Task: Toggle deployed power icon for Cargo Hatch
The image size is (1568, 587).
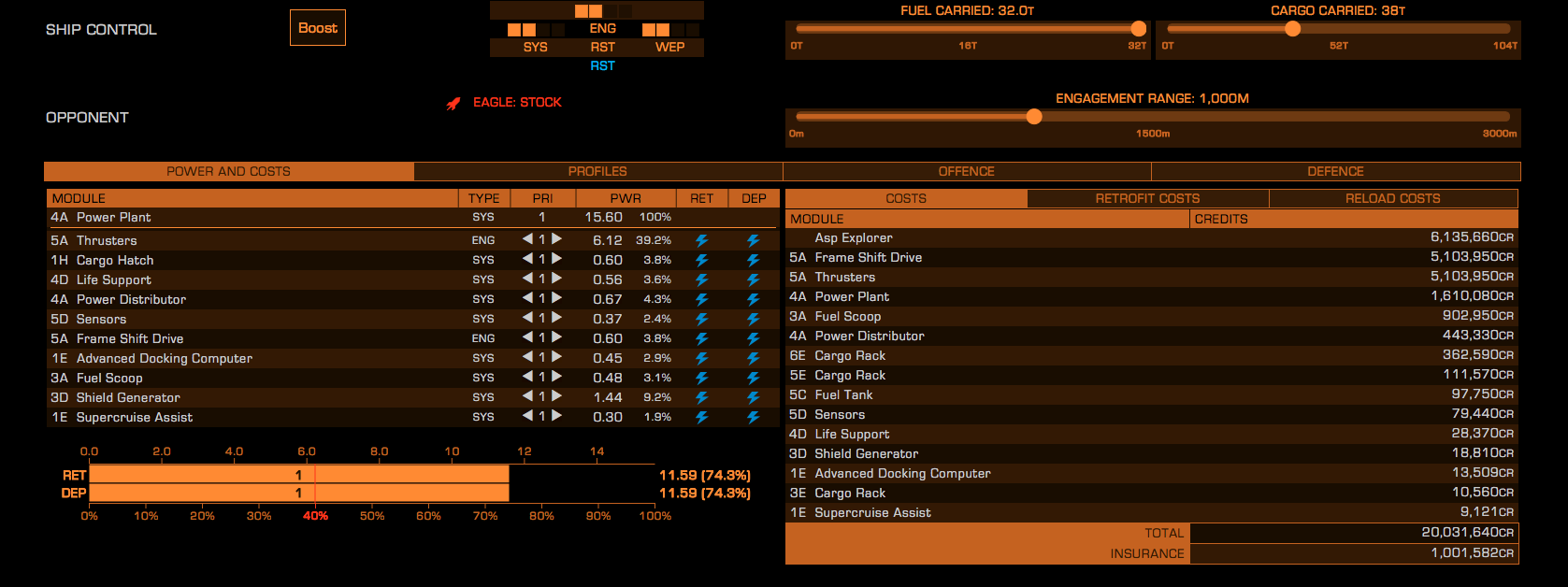Action: pos(753,260)
